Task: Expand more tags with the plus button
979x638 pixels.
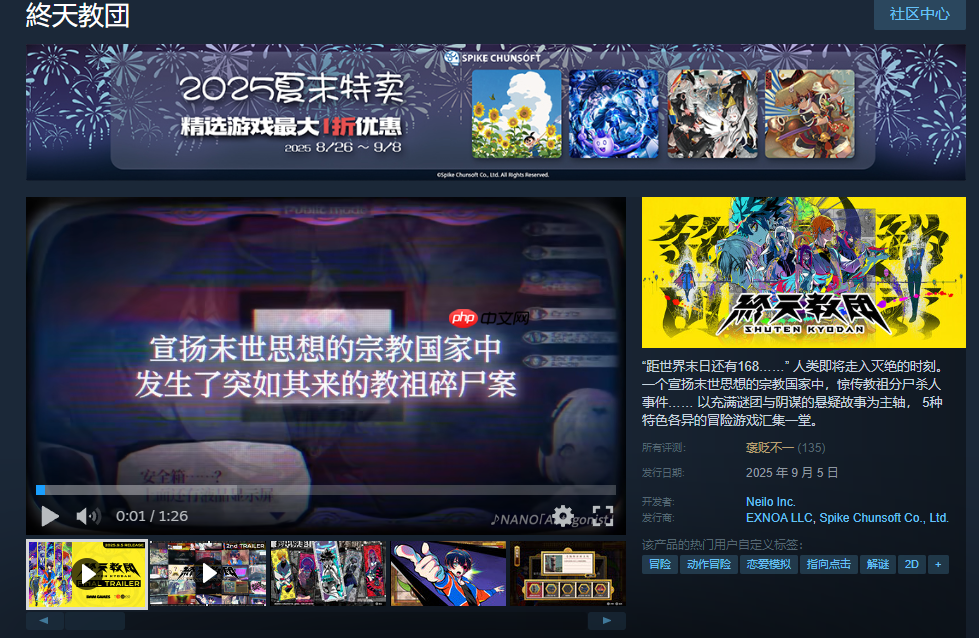Action: pos(937,564)
